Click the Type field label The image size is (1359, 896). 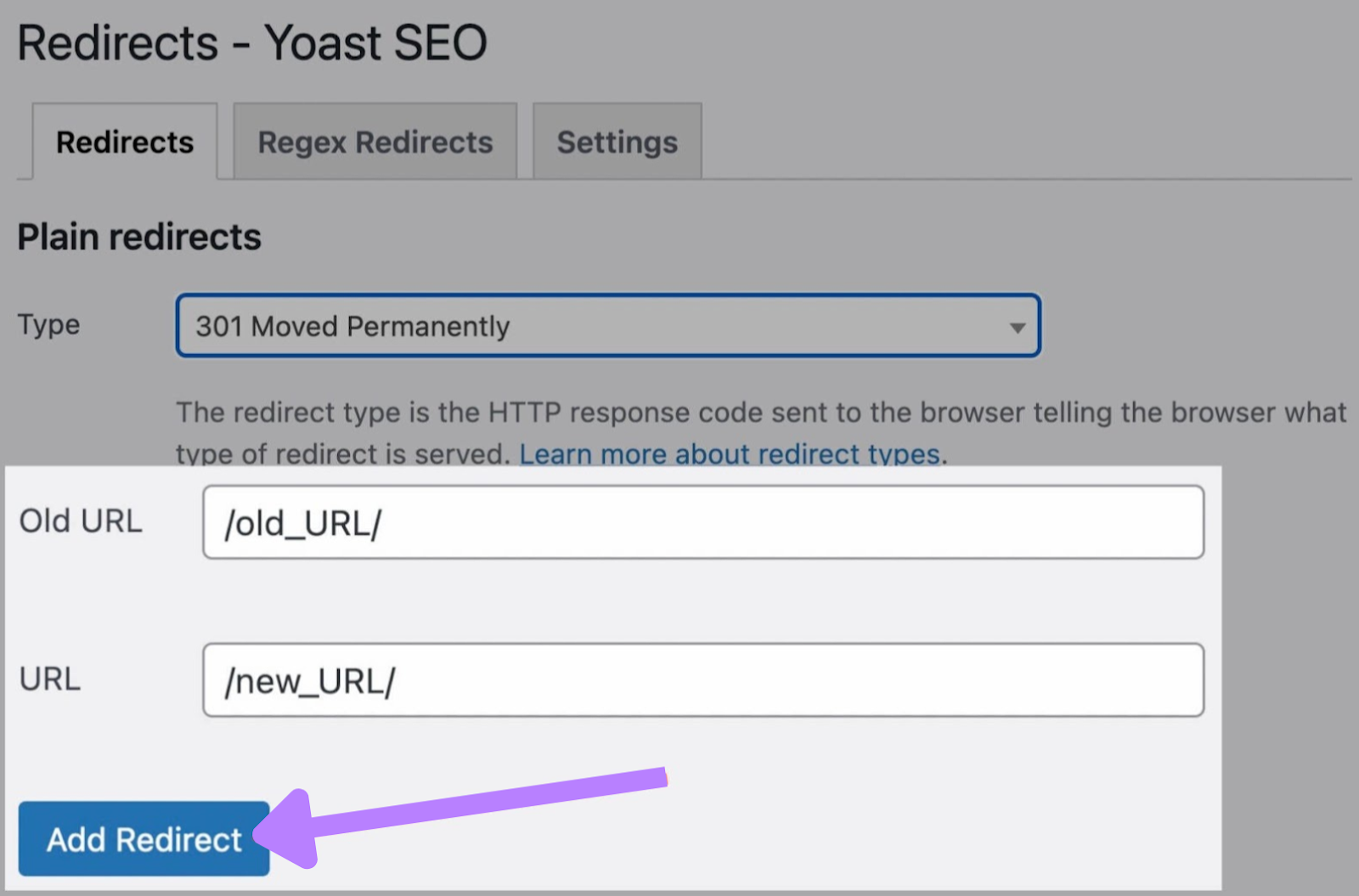(48, 324)
